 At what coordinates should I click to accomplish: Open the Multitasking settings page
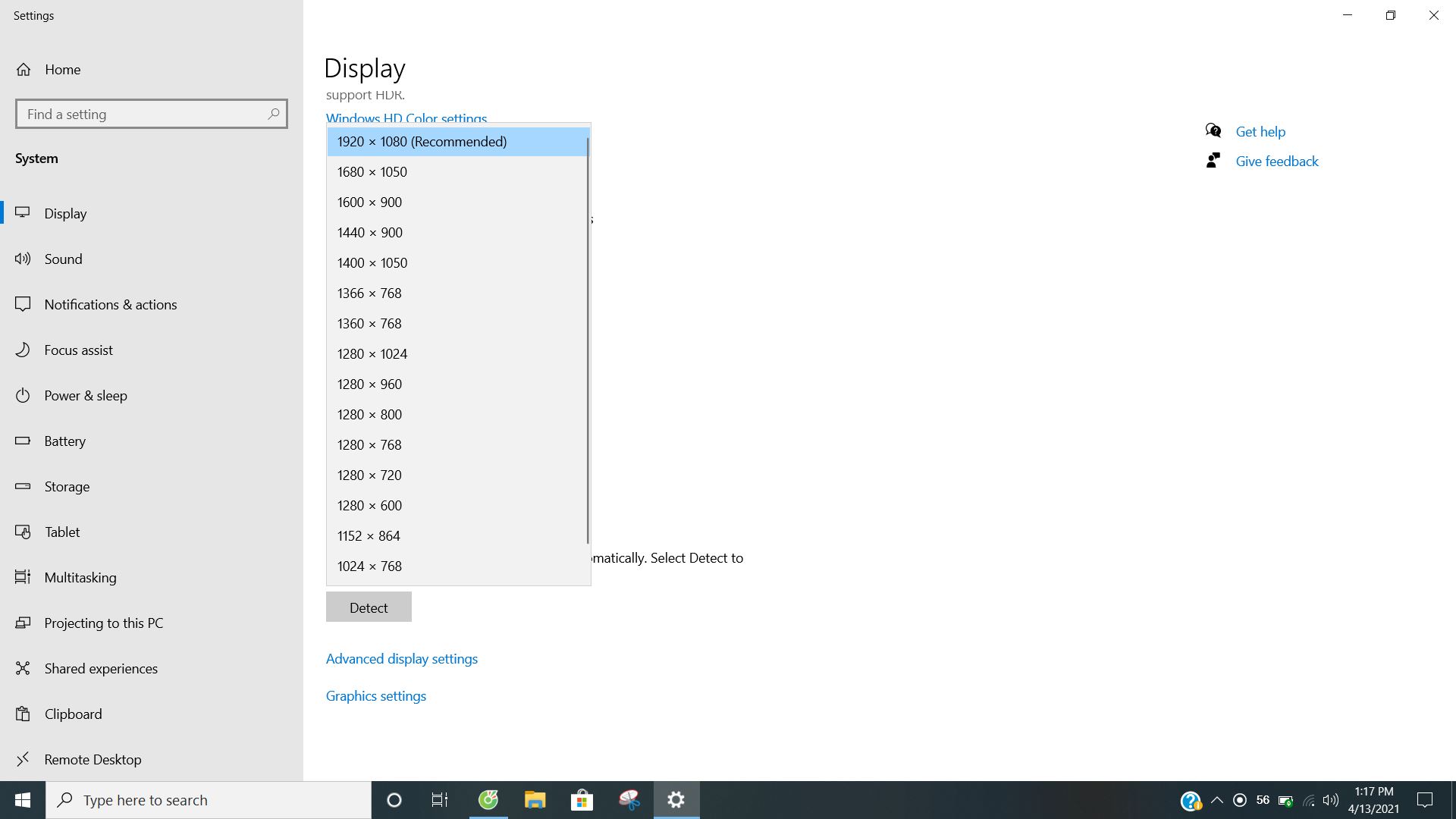(x=80, y=577)
